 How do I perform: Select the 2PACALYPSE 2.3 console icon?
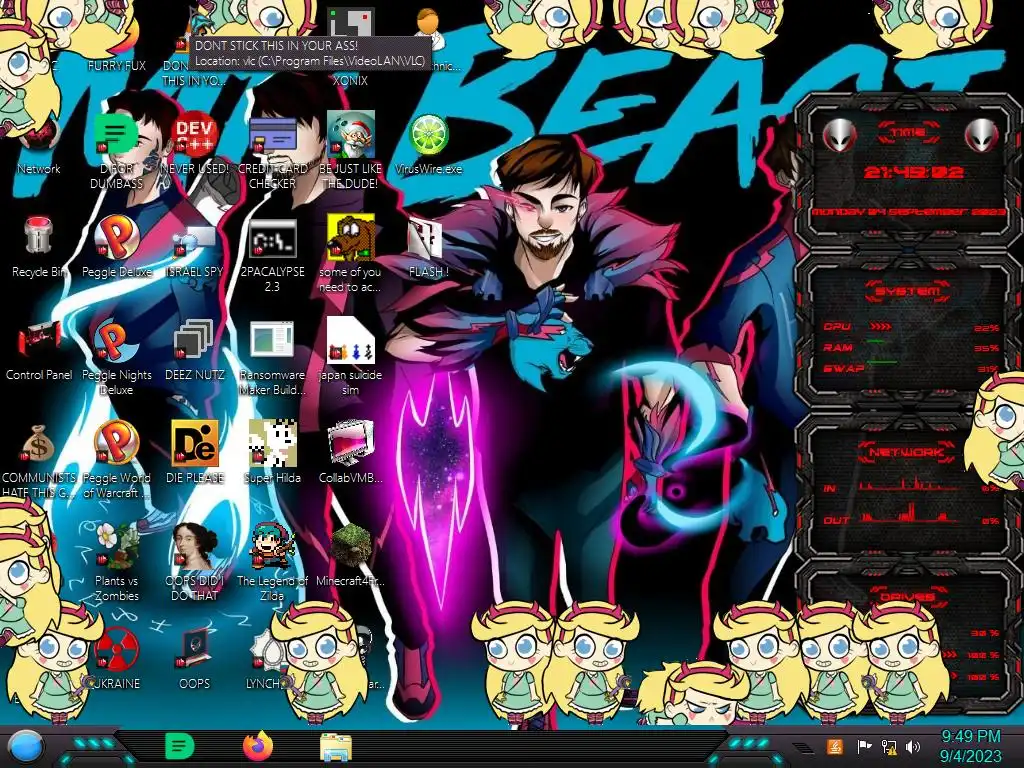click(272, 256)
